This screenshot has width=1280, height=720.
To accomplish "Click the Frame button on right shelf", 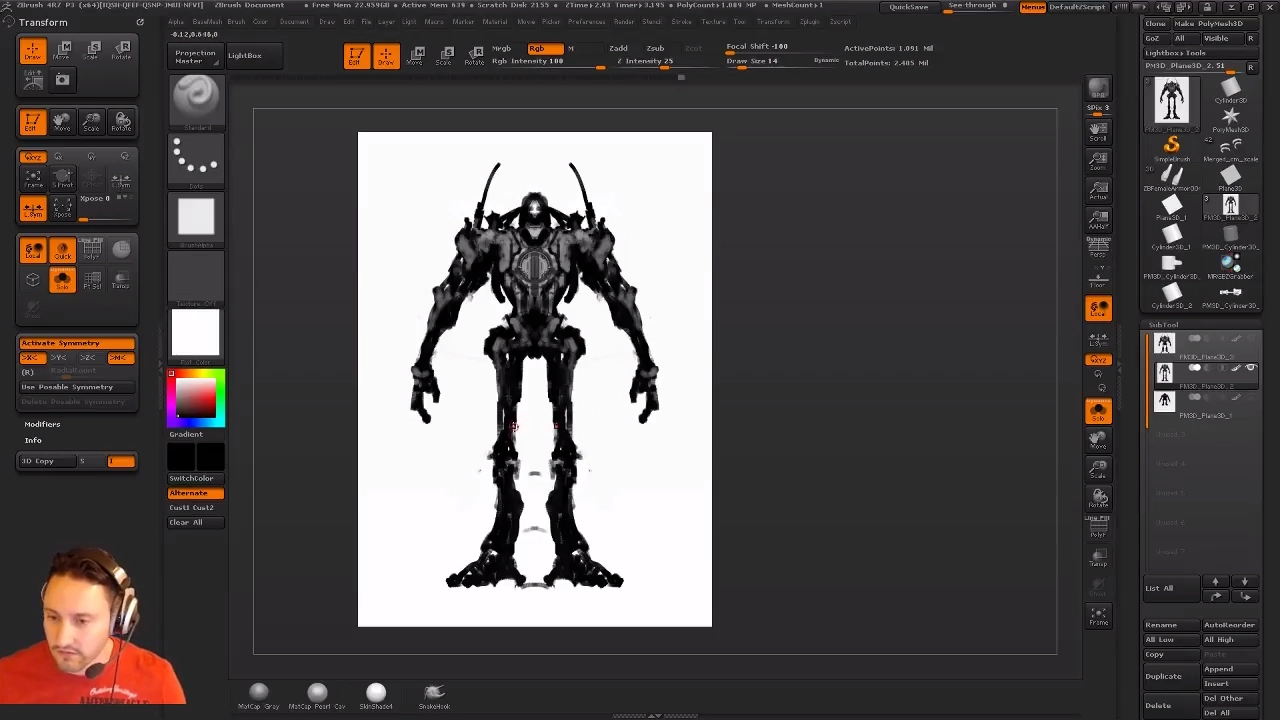I will 1098,616.
